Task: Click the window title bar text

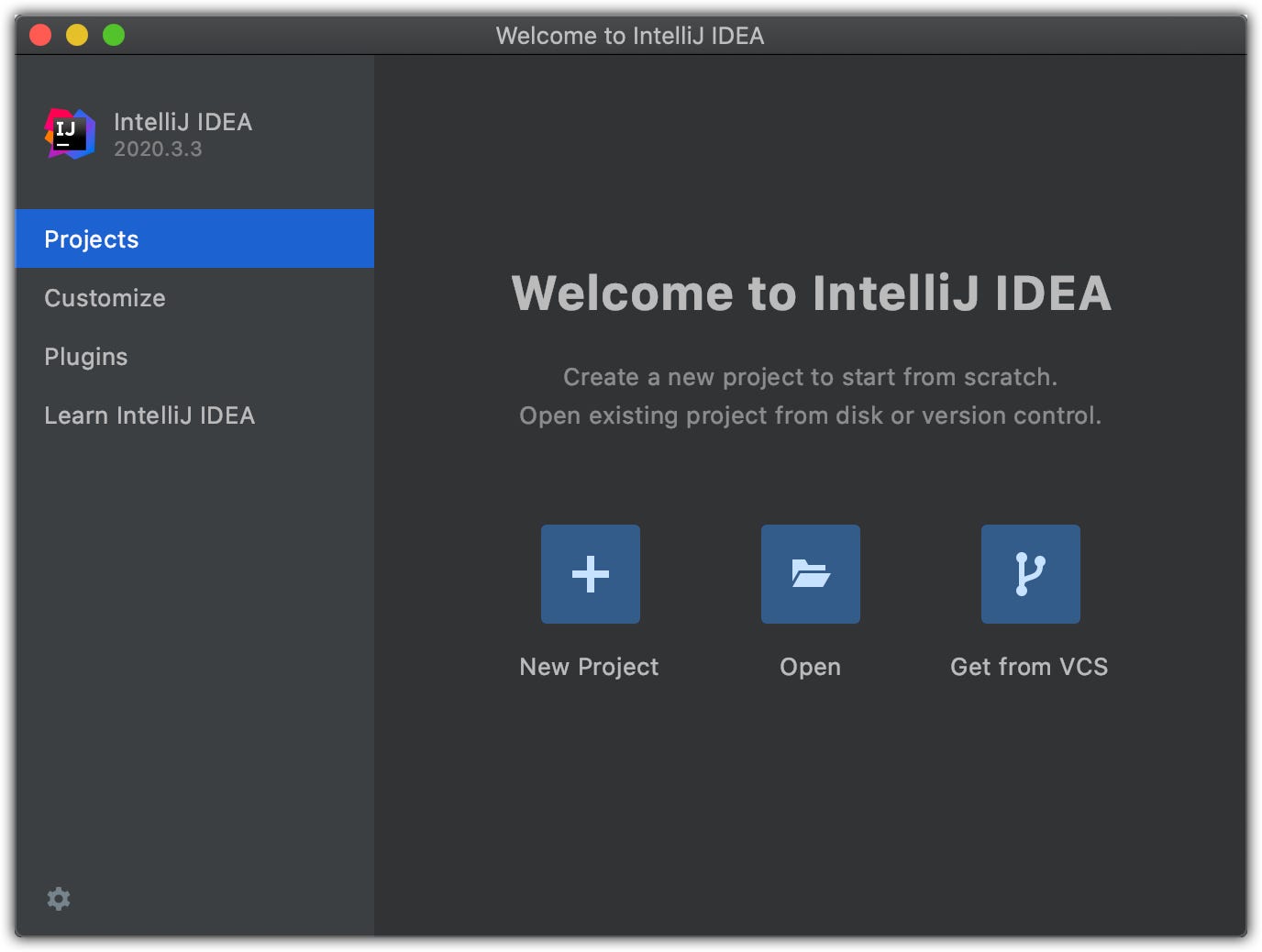Action: coord(630,36)
